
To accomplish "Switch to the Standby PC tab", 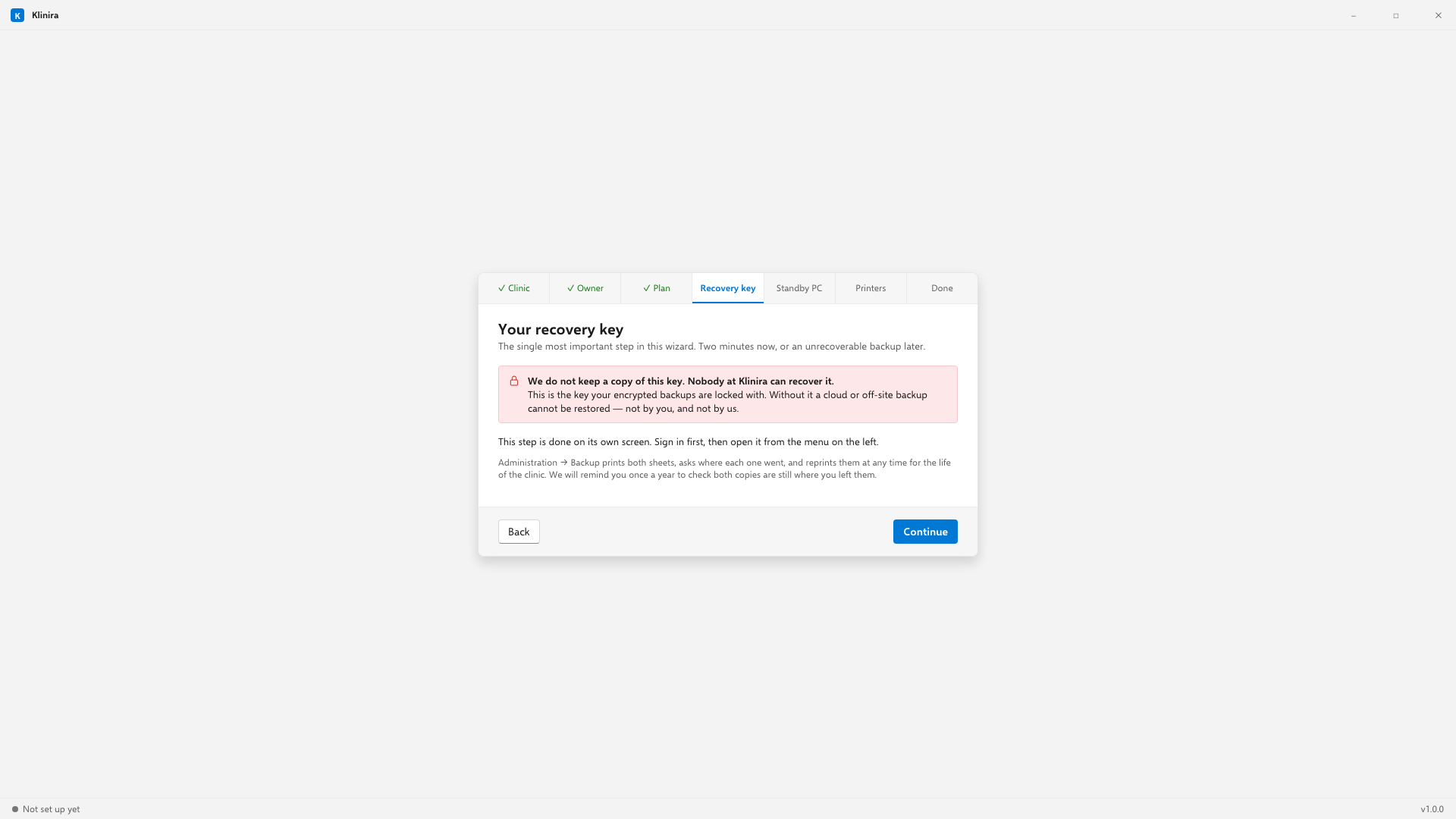I will click(x=799, y=288).
